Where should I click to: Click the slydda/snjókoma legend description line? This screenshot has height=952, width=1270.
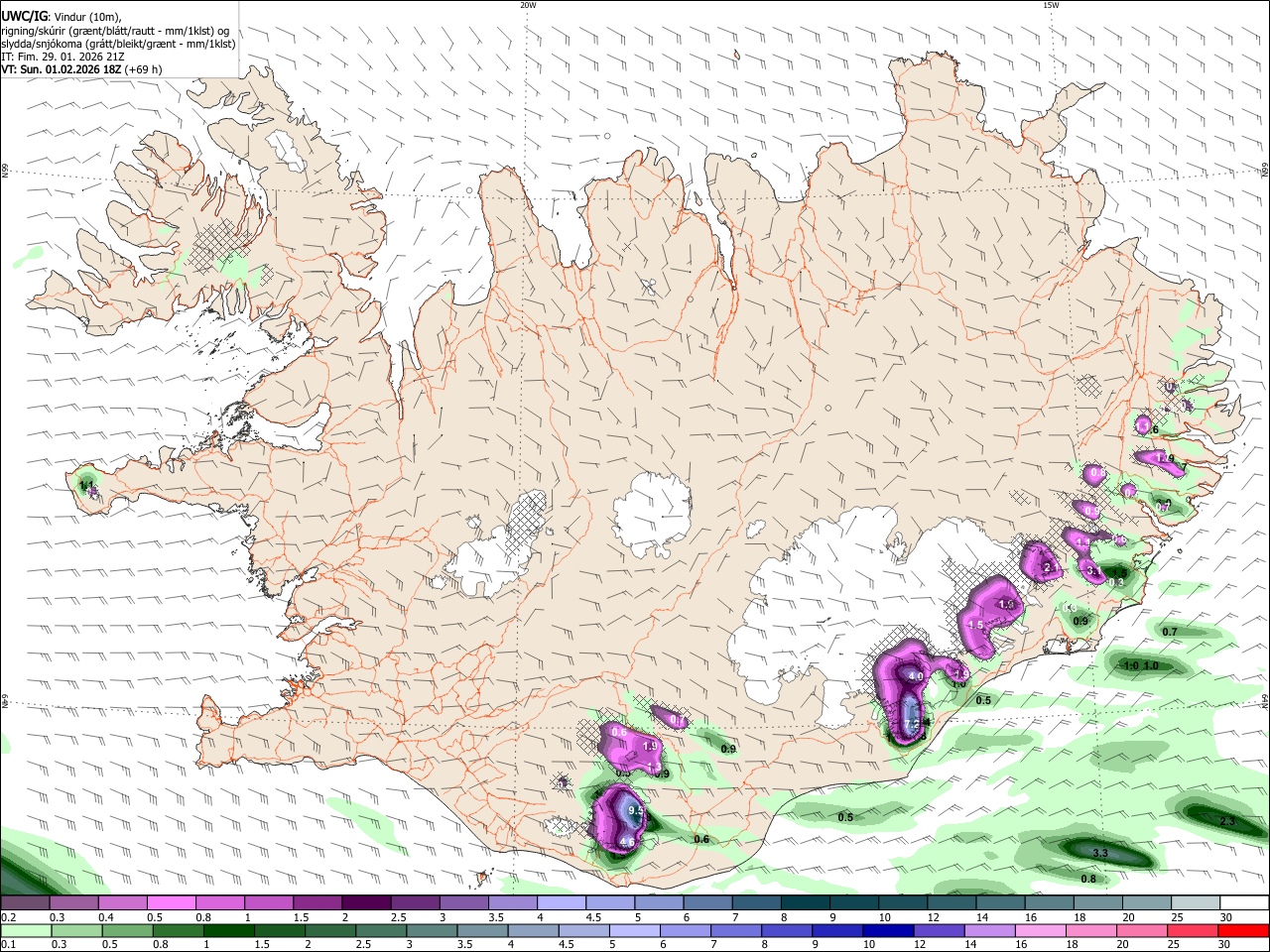(118, 44)
